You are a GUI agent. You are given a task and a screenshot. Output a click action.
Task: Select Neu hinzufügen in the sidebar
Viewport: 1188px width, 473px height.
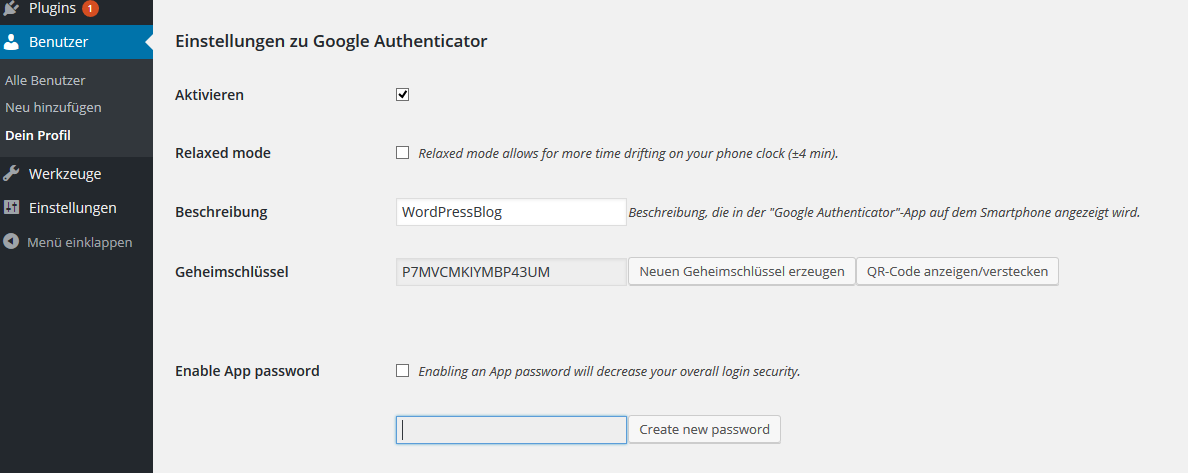[x=53, y=107]
